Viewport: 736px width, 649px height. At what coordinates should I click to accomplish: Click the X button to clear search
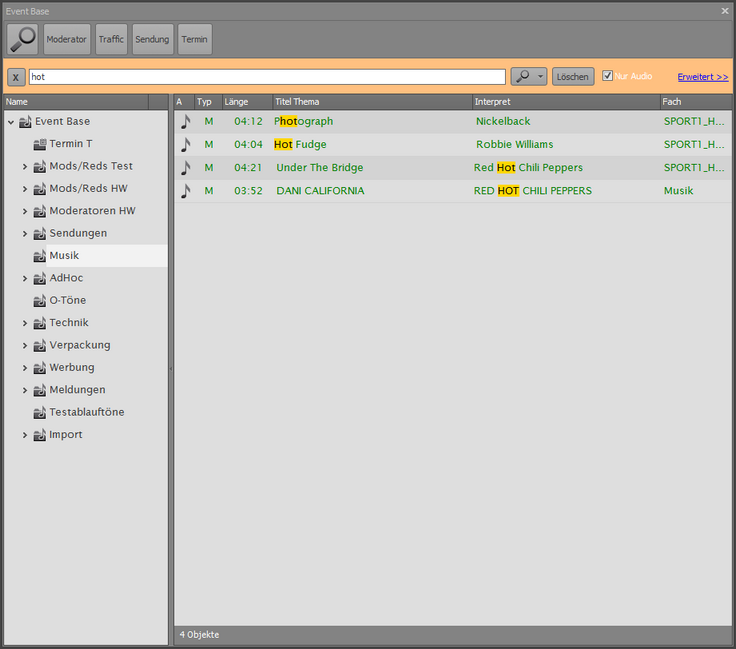coord(16,77)
